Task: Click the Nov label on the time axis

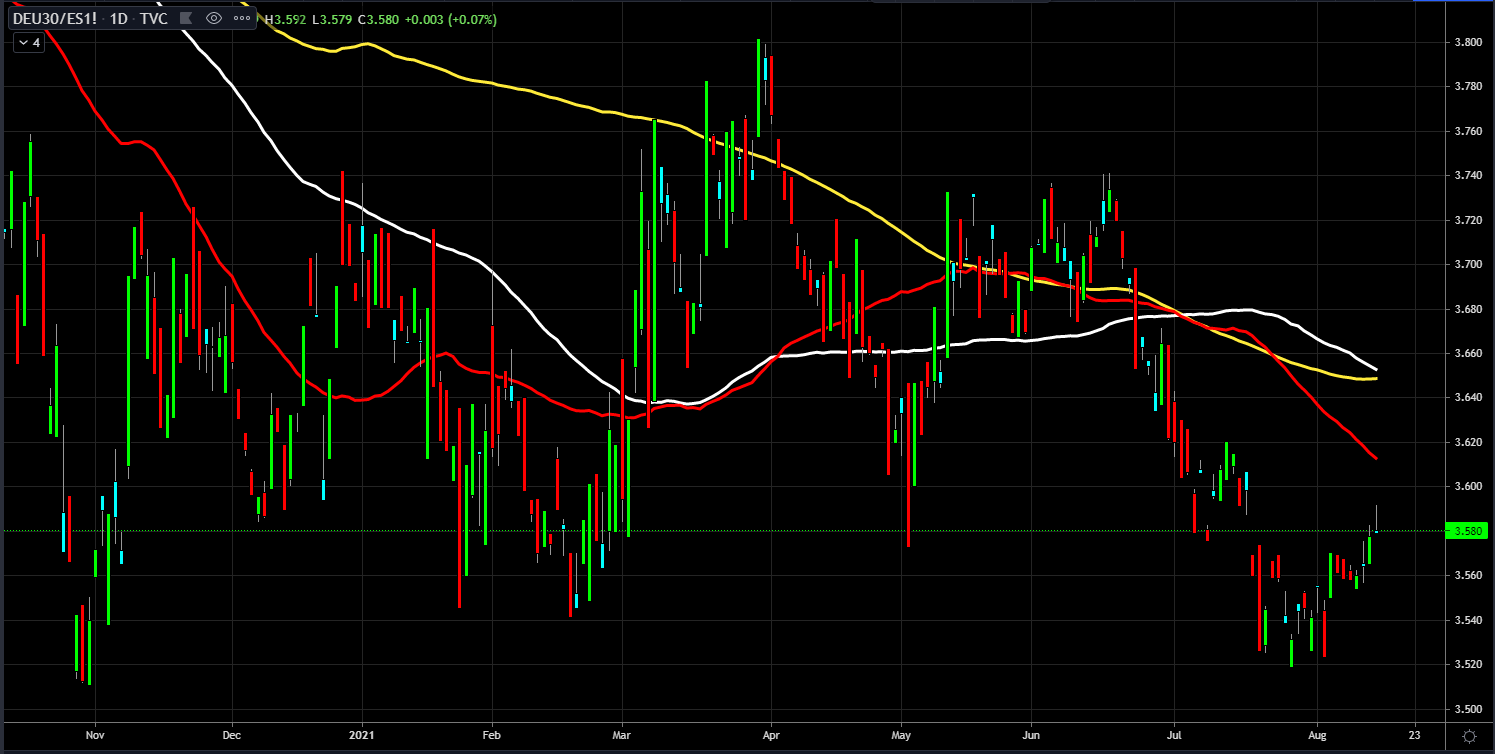Action: pos(94,735)
